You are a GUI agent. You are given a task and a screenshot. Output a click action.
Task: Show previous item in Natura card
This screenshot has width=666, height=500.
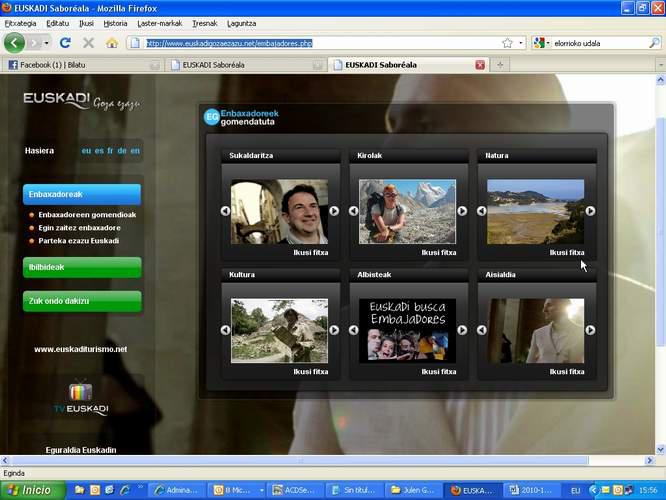[481, 211]
